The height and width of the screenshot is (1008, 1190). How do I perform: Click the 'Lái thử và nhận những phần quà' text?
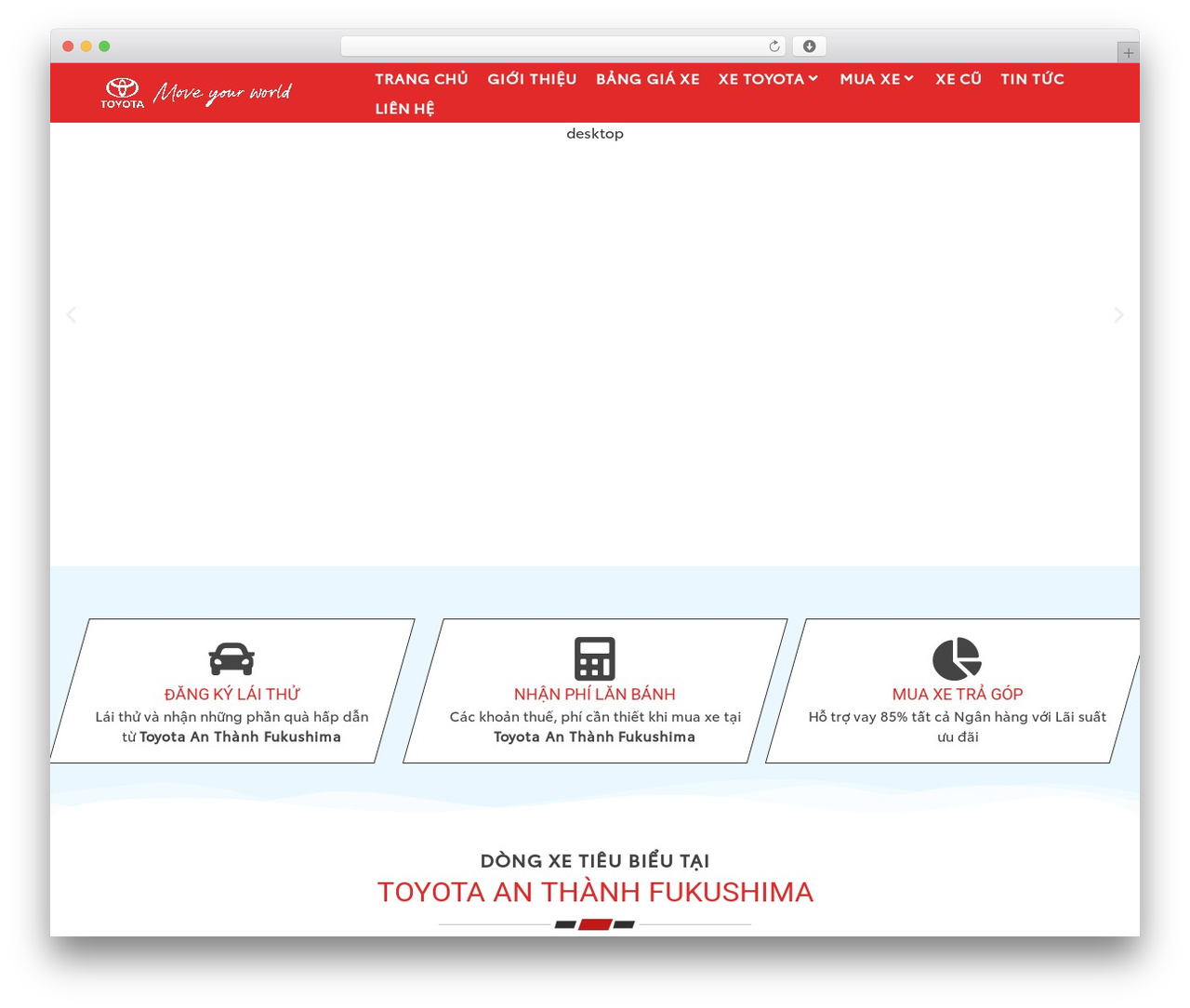231,727
